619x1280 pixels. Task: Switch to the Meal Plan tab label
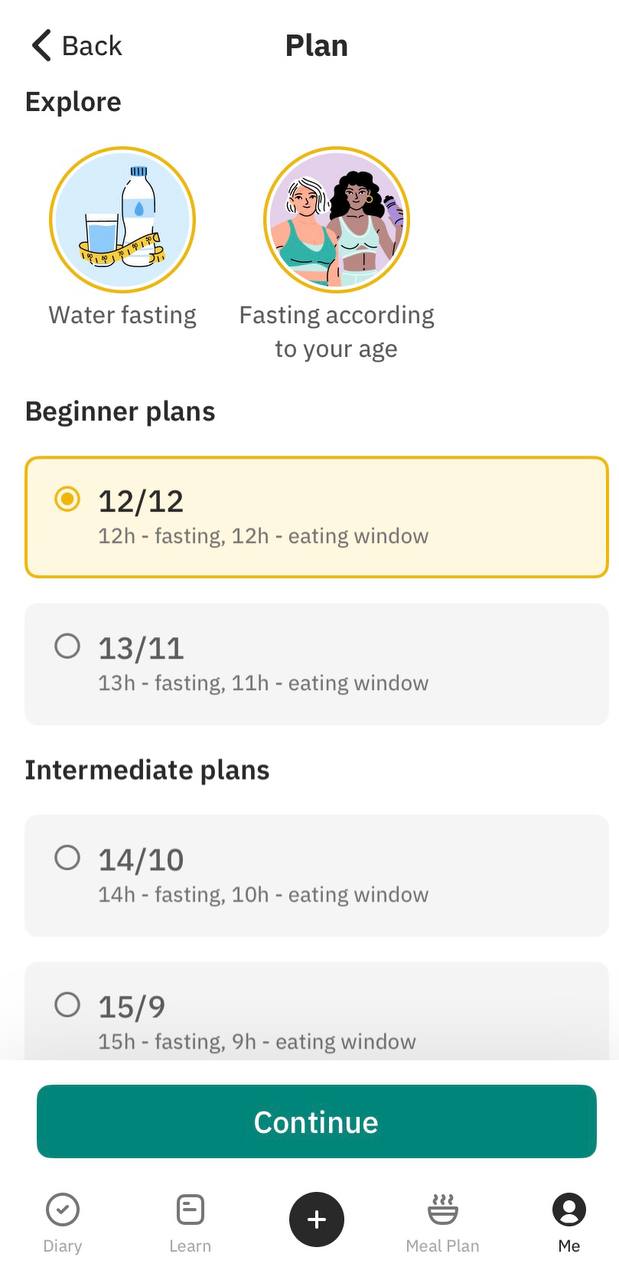point(442,1246)
